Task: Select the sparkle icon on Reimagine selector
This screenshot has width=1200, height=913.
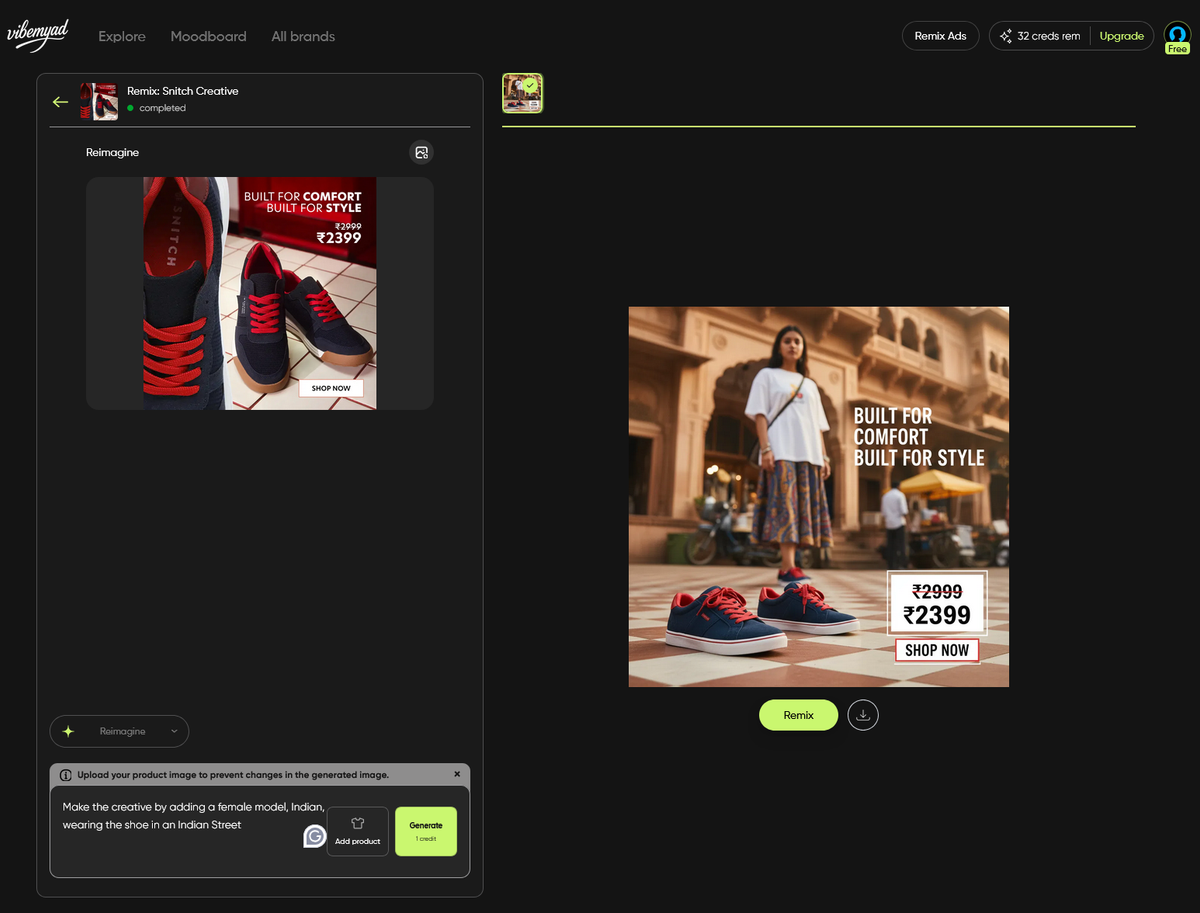Action: point(68,731)
